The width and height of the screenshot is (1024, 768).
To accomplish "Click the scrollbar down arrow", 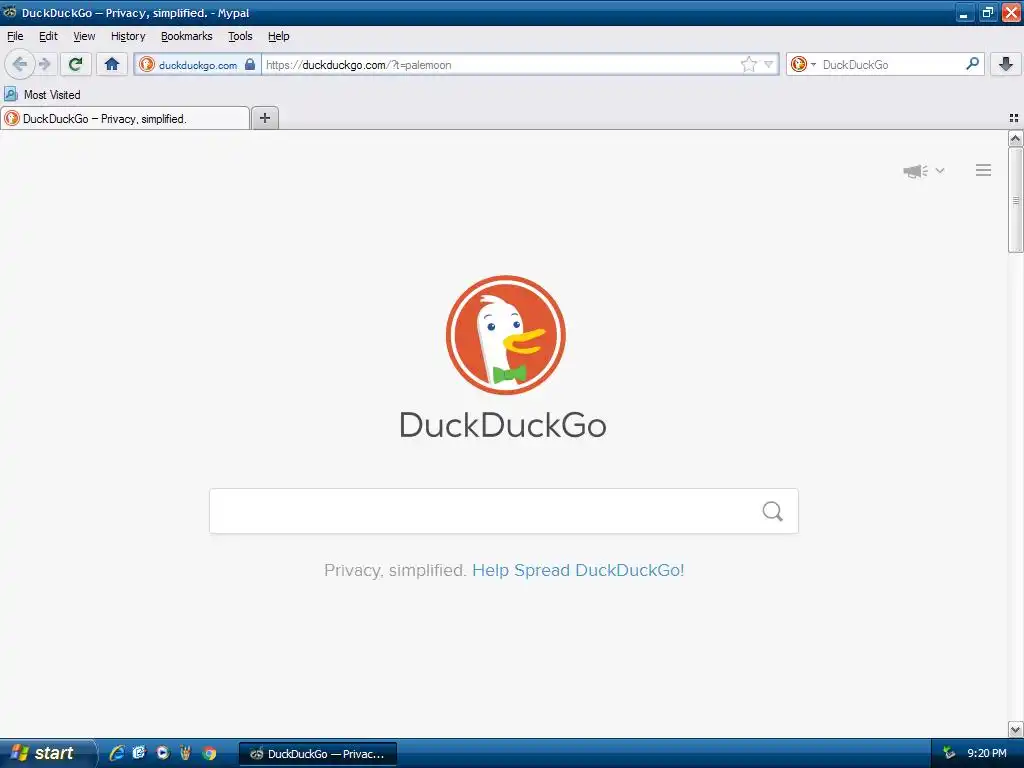I will point(1015,729).
